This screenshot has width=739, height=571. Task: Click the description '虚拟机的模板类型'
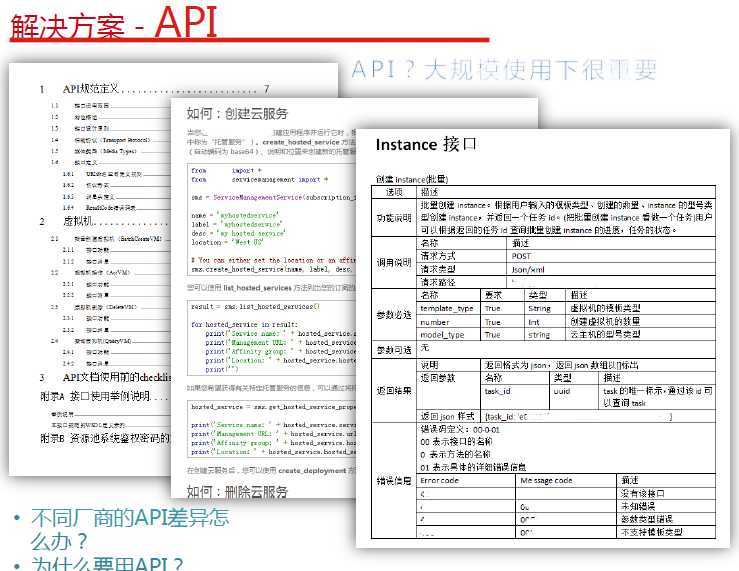[605, 308]
